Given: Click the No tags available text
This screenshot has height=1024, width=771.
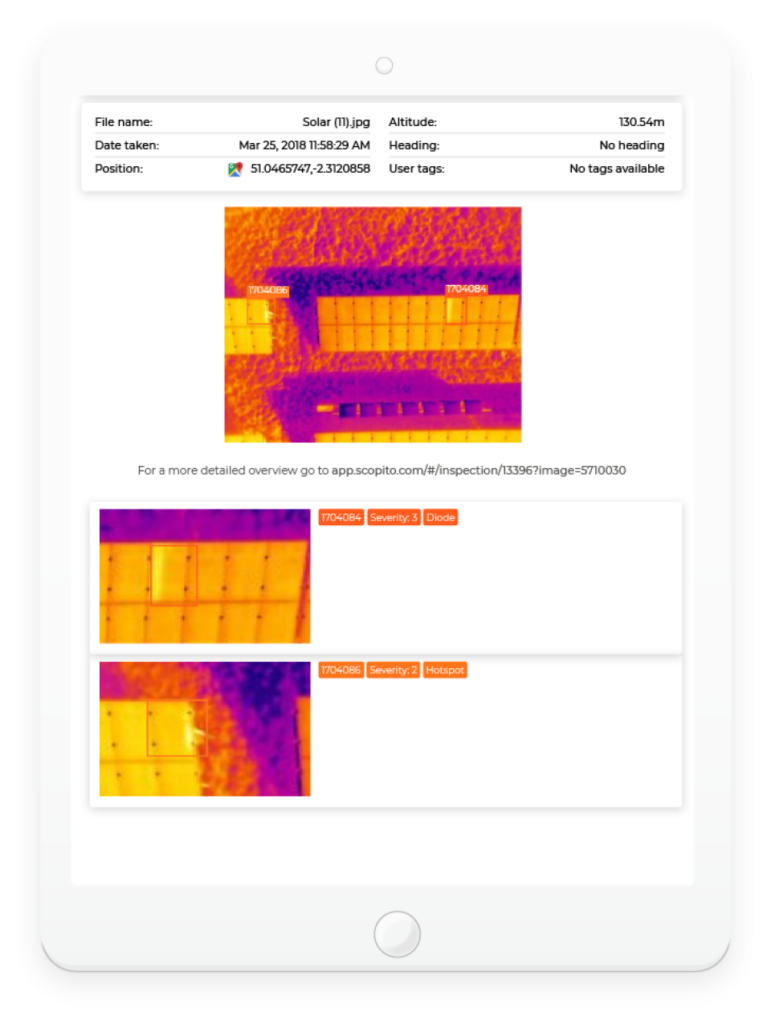Looking at the screenshot, I should point(617,168).
